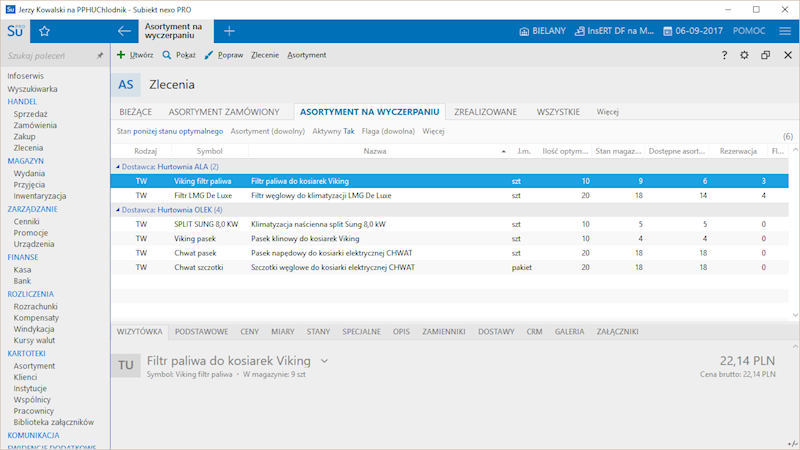The height and width of the screenshot is (450, 800).
Task: Click the Su PRO application logo
Action: (x=15, y=31)
